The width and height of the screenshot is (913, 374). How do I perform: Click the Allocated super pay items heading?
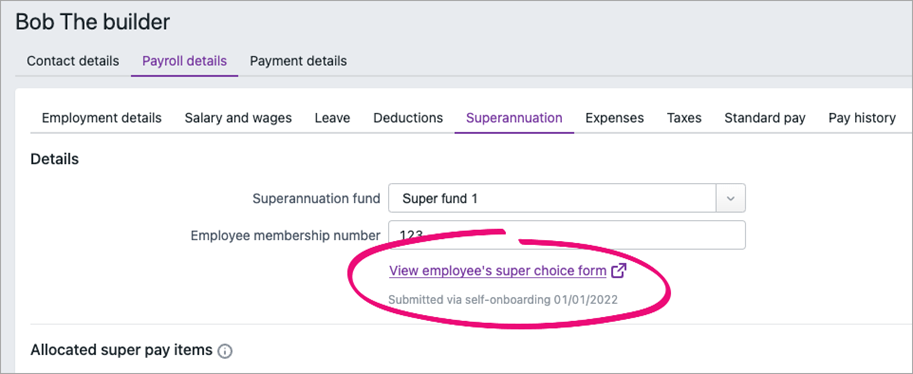coord(121,351)
